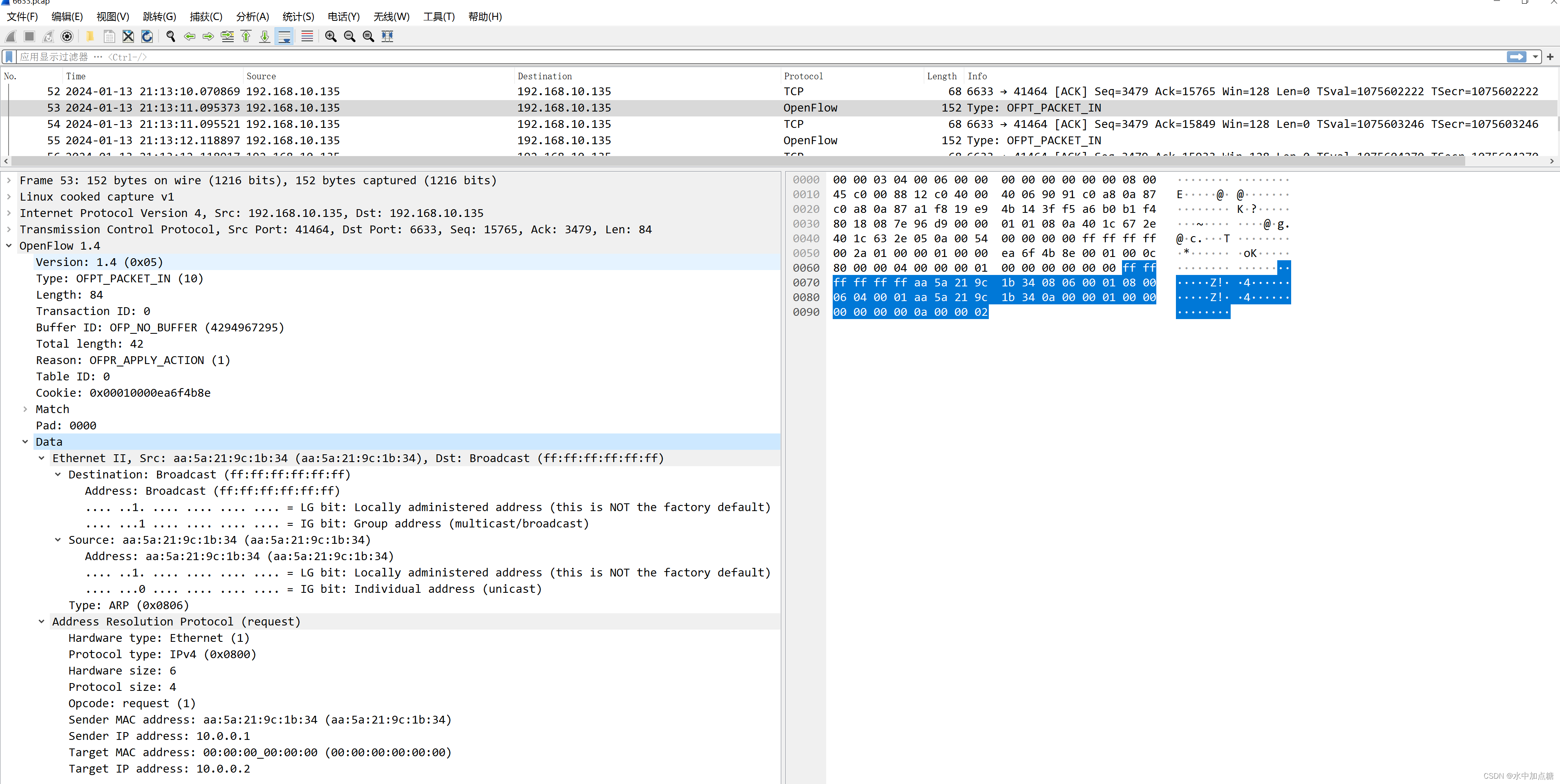Apply display filter with arrow button

click(1516, 57)
